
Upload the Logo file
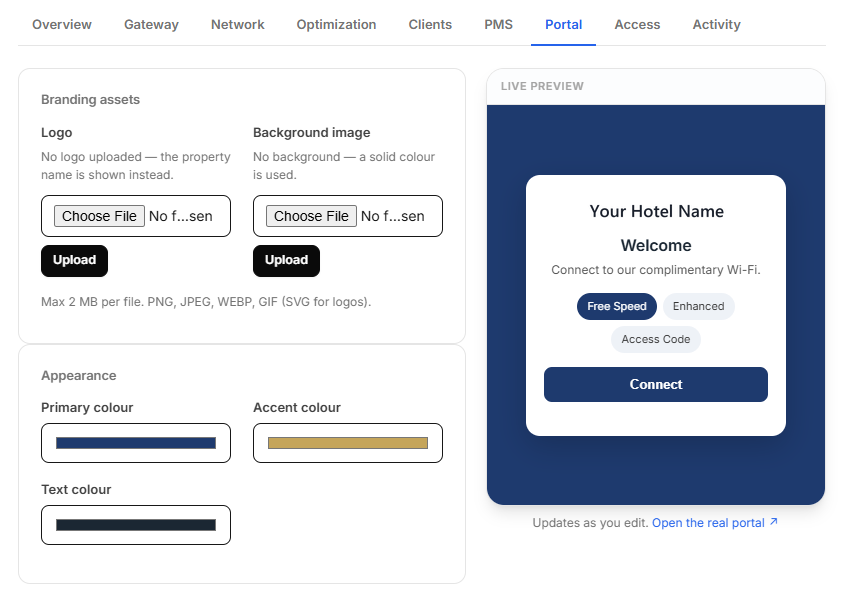(x=74, y=260)
